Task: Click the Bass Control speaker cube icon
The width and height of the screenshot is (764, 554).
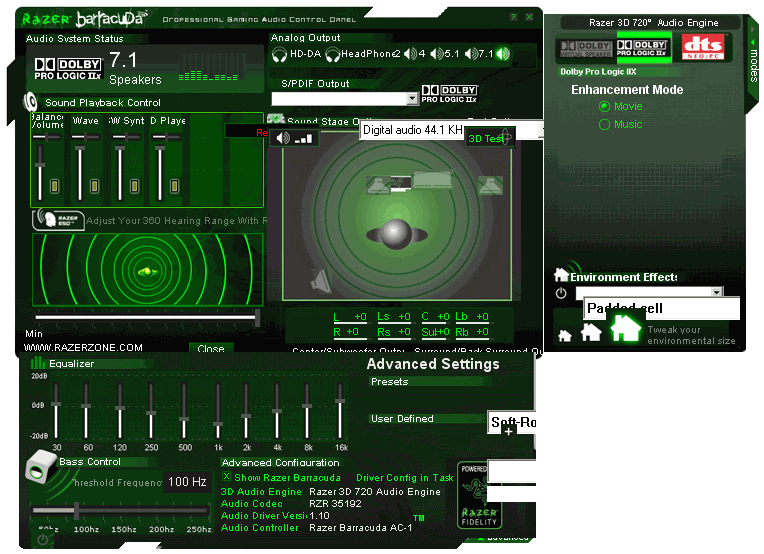Action: tap(41, 466)
